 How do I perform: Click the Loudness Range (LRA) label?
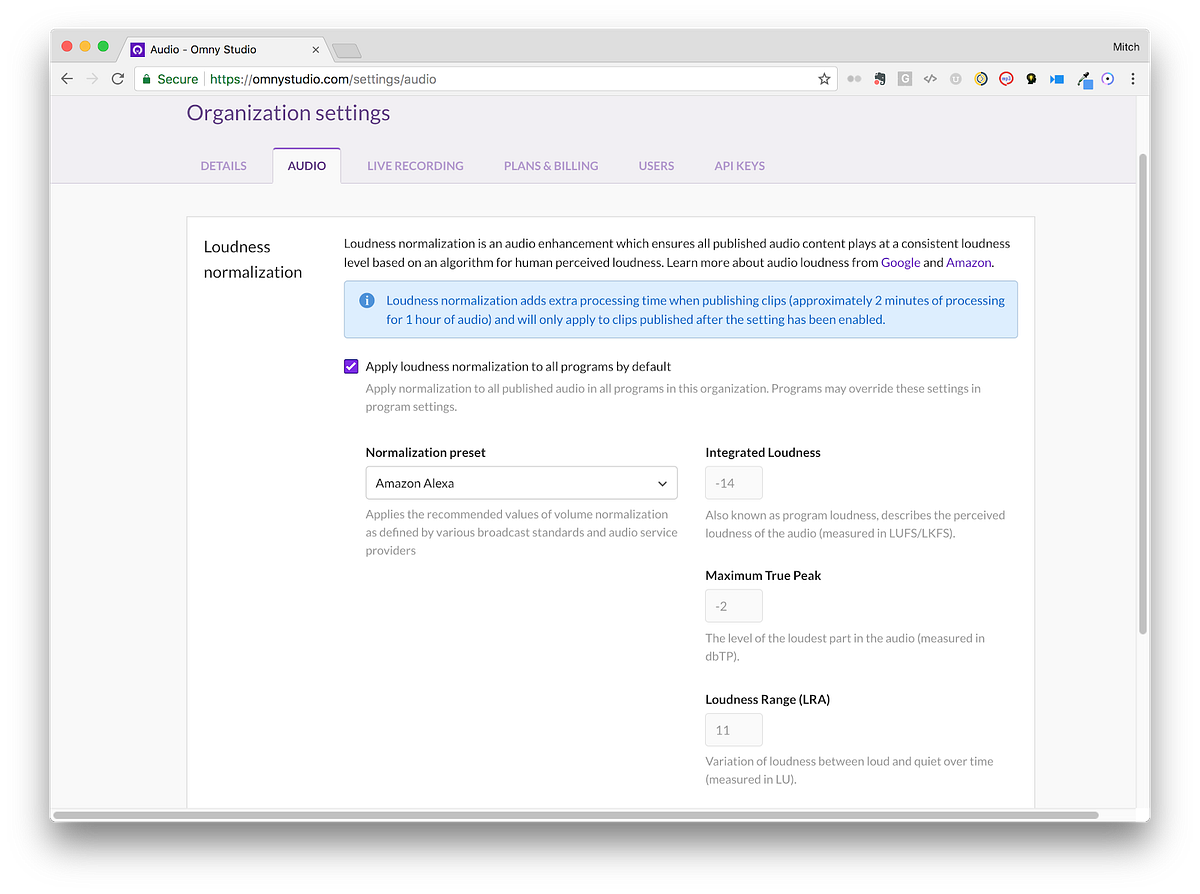(x=768, y=699)
